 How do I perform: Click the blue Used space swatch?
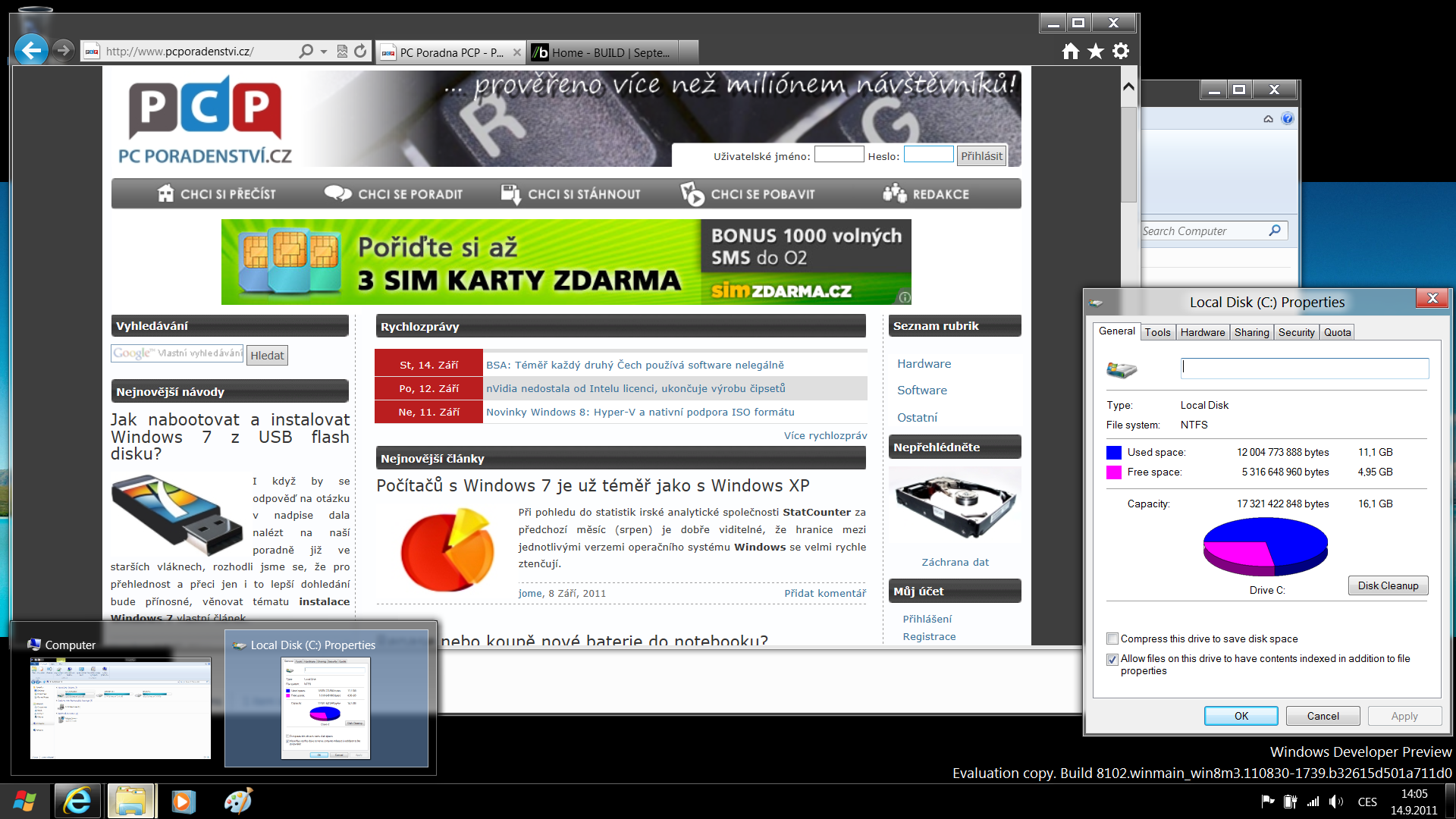(x=1113, y=453)
